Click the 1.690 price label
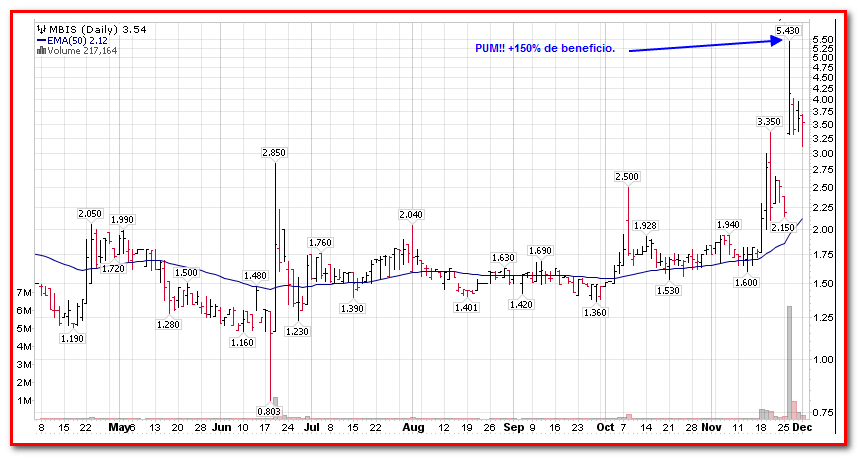This screenshot has height=457, width=858. [x=540, y=251]
